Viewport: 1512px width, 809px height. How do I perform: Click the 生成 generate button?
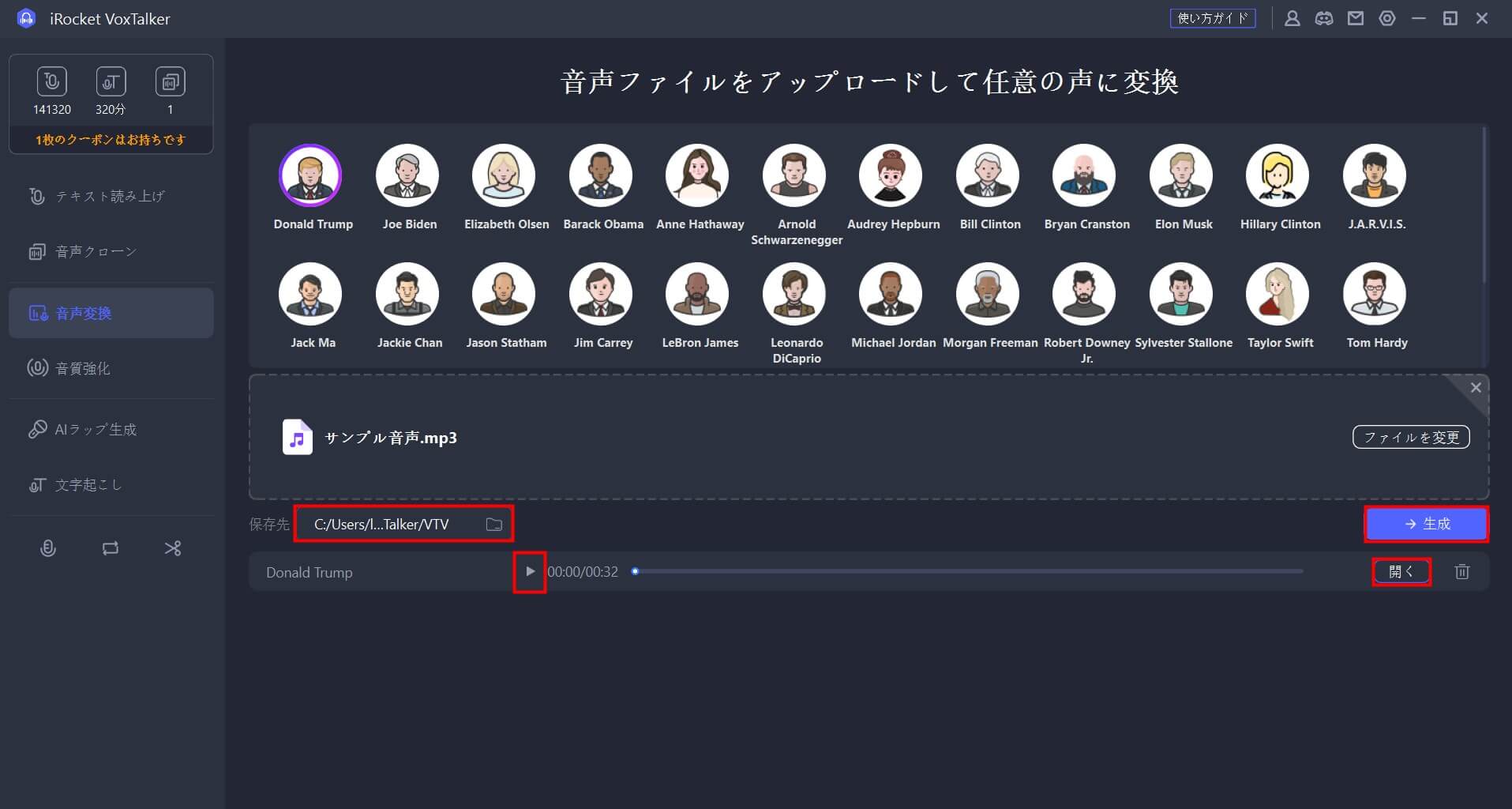click(x=1426, y=524)
